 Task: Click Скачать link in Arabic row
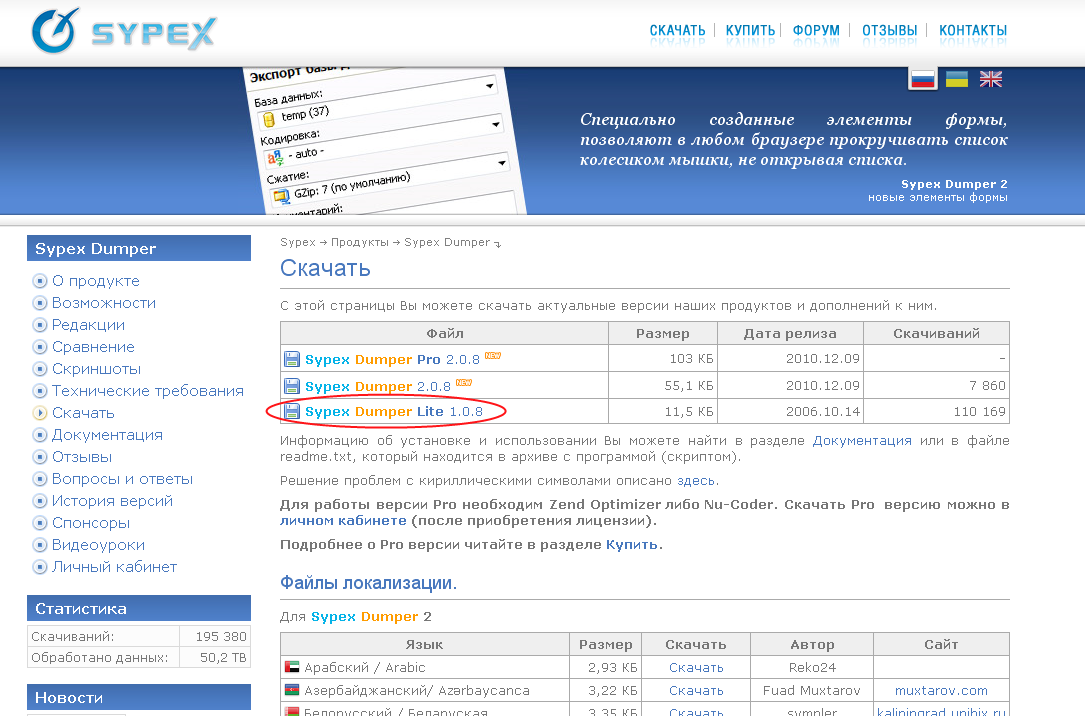coord(696,668)
